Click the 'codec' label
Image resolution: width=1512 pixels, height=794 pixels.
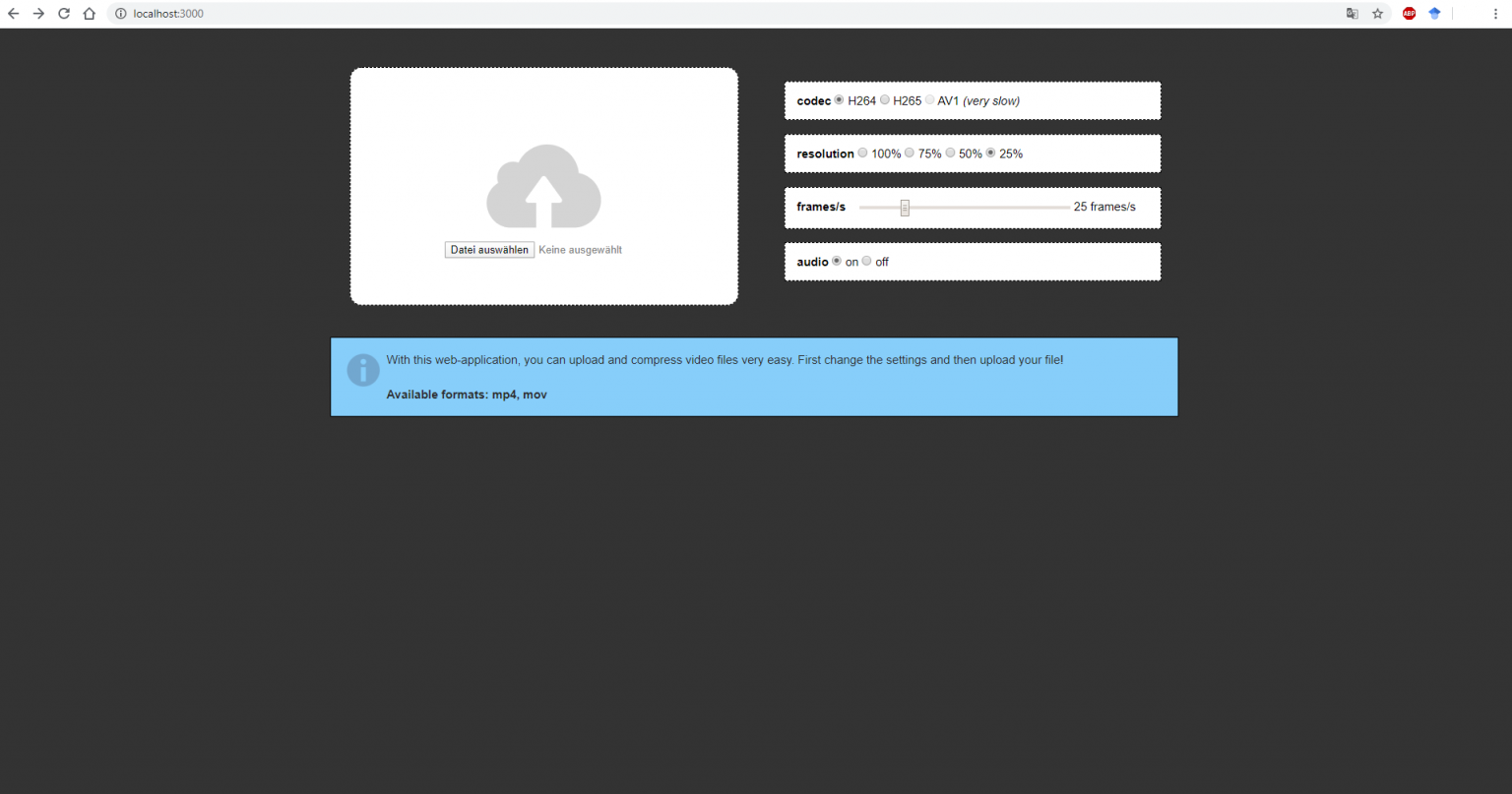(x=813, y=101)
